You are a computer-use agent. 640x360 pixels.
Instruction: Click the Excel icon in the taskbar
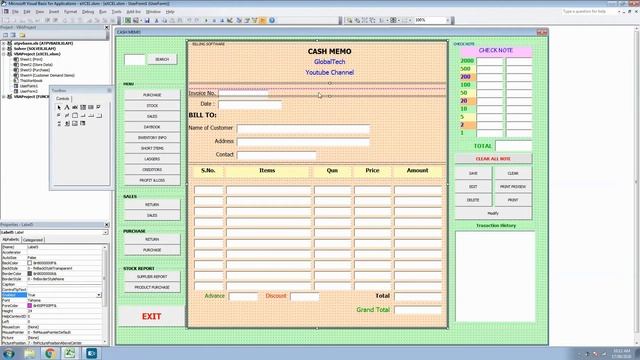pyautogui.click(x=70, y=353)
